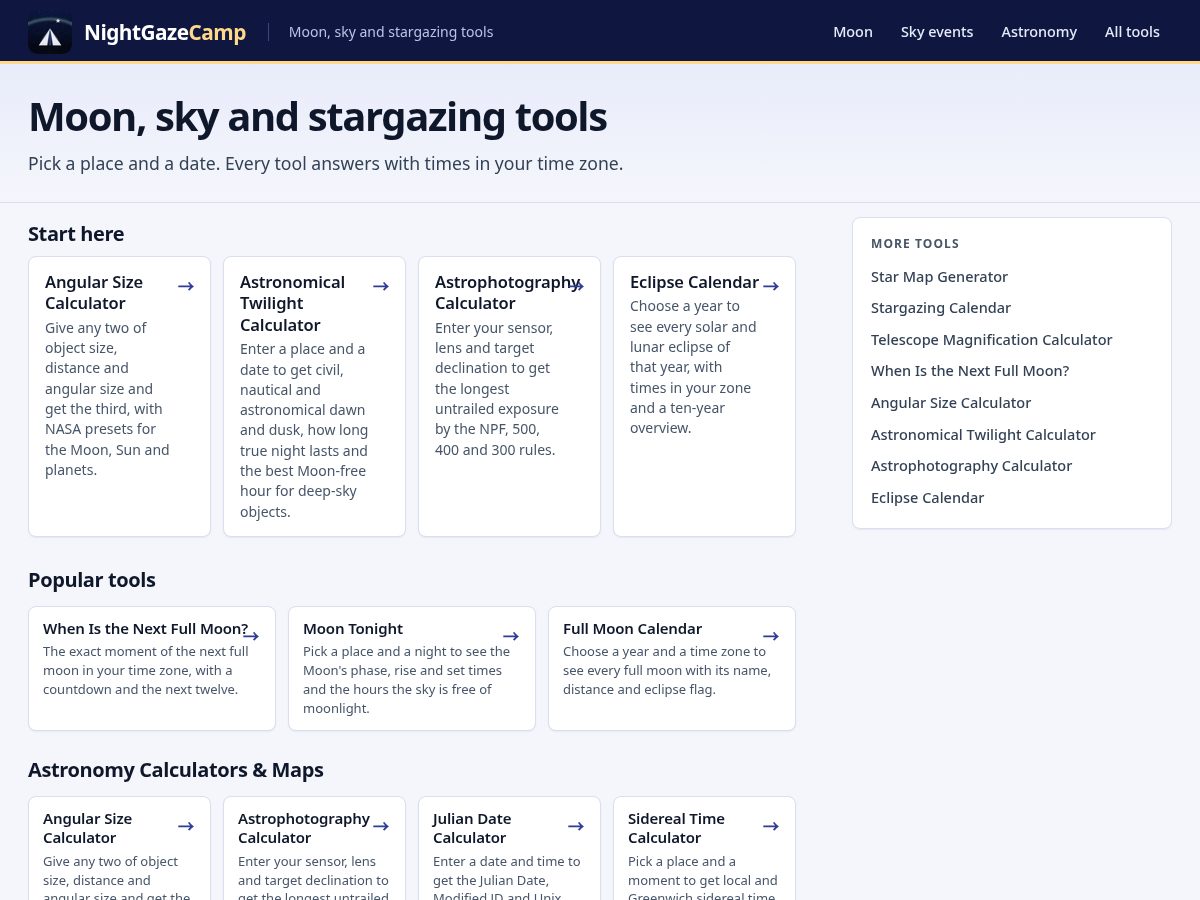
Task: Click the 'MORE TOOLS' sidebar heading
Action: (x=915, y=244)
